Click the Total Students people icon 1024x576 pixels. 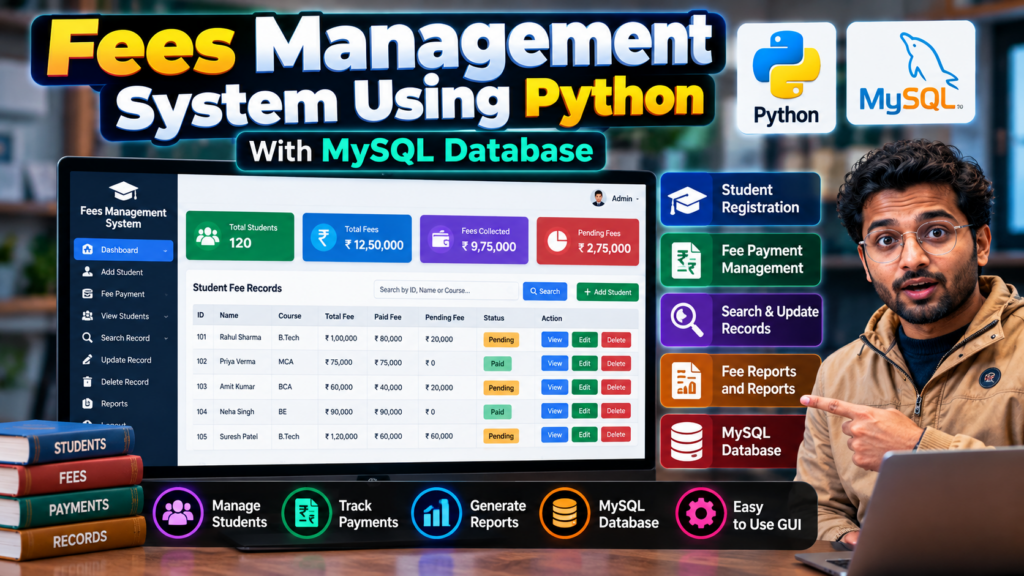click(208, 236)
